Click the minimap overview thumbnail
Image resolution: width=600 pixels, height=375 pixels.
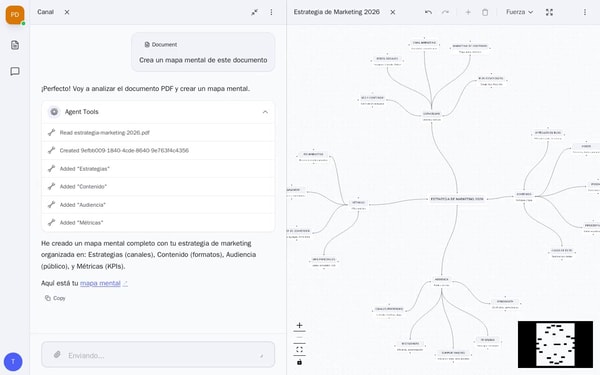(555, 344)
